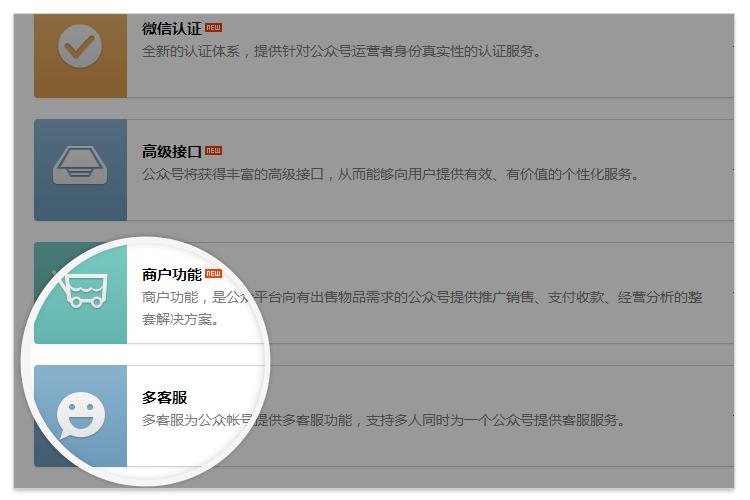Click the new badge beside 高级接口
Screen dimensions: 750x500
point(213,151)
